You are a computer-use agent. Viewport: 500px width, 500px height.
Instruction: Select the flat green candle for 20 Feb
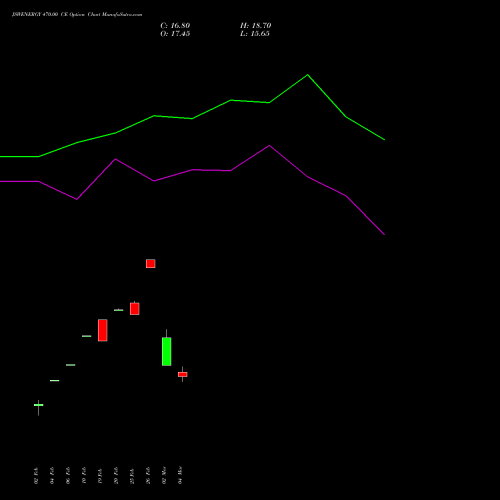click(119, 310)
